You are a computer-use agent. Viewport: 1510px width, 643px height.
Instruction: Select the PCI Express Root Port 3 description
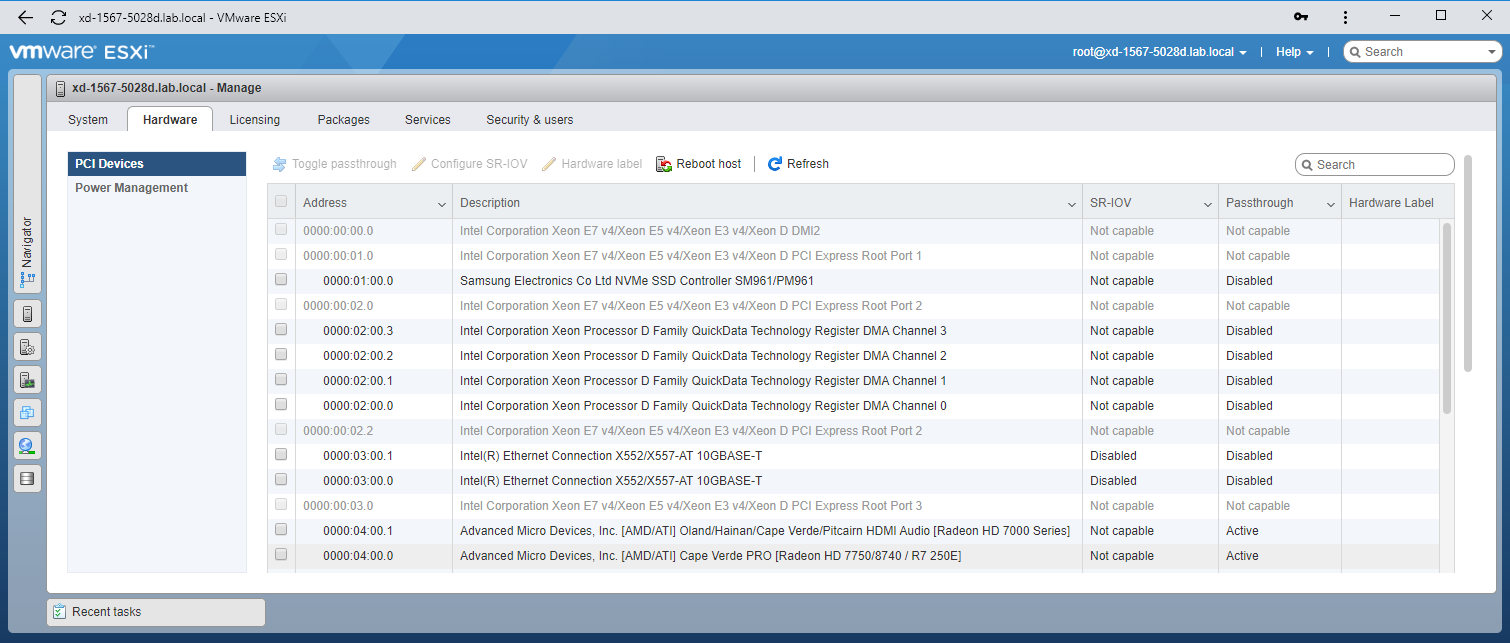click(691, 506)
